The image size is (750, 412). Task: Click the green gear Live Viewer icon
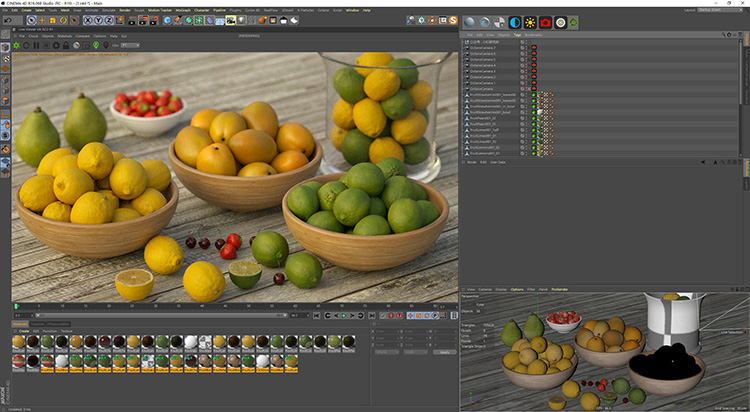pyautogui.click(x=16, y=45)
